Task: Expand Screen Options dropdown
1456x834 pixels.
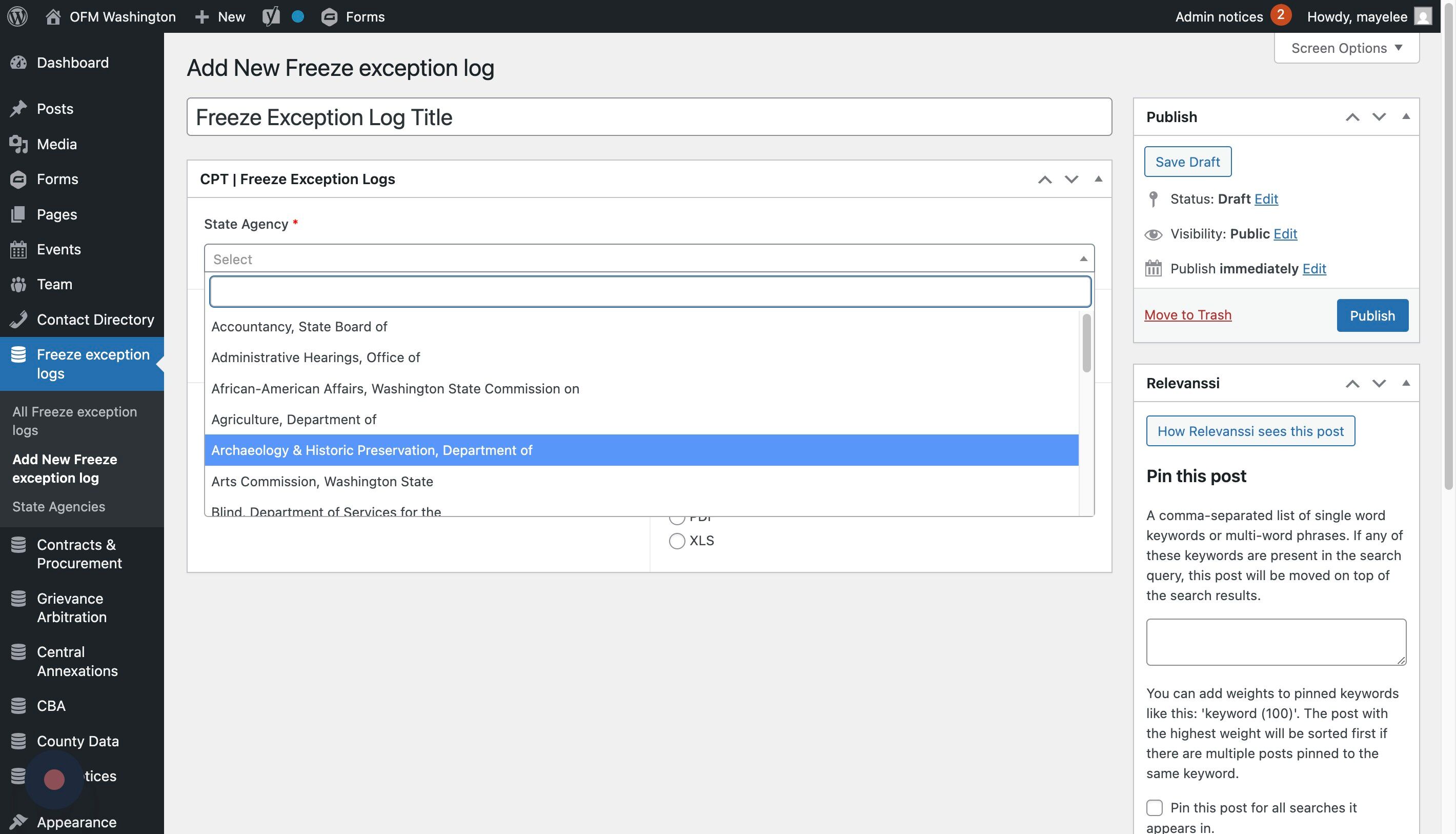Action: click(1346, 48)
